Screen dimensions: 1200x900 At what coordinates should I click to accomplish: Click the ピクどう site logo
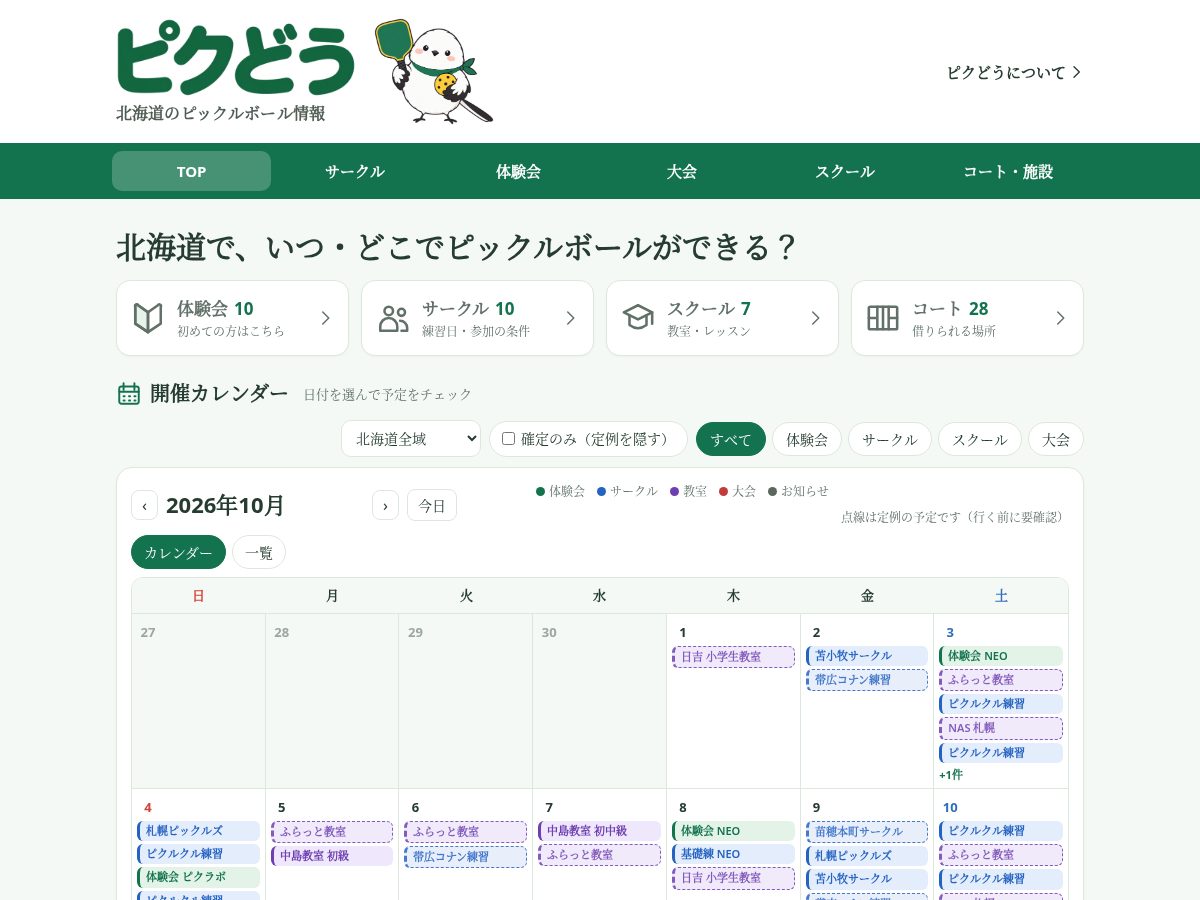click(x=236, y=60)
